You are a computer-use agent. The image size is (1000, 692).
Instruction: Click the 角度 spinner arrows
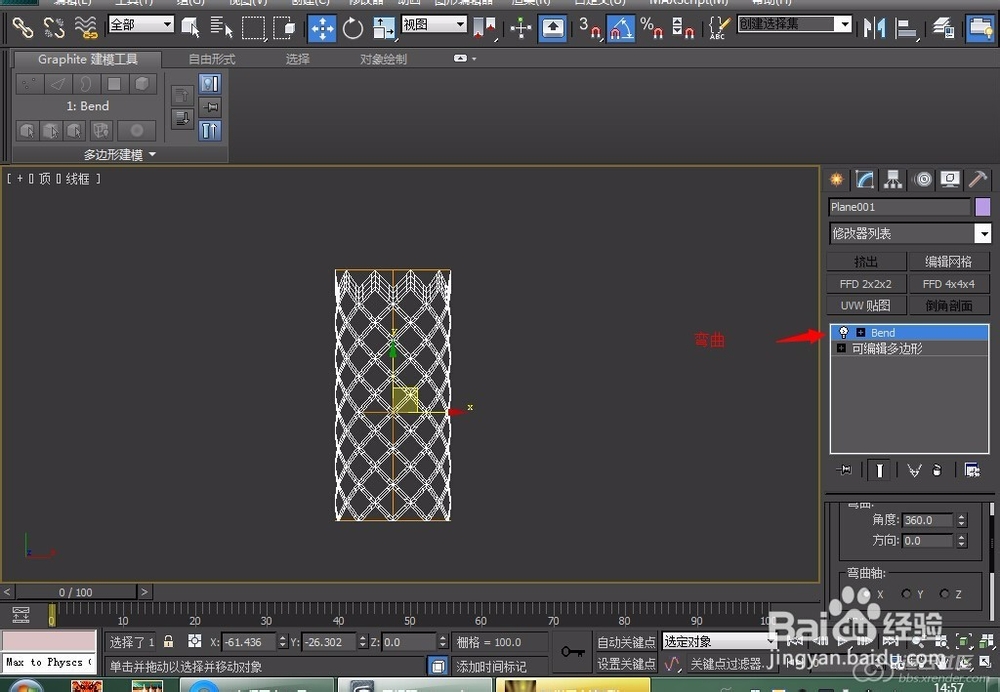(962, 520)
